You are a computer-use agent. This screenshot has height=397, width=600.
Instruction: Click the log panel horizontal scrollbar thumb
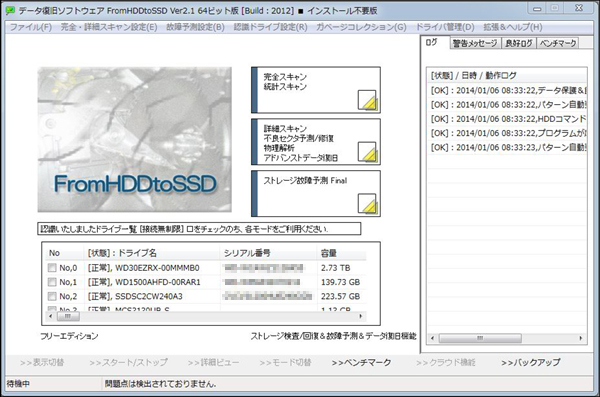pyautogui.click(x=480, y=338)
